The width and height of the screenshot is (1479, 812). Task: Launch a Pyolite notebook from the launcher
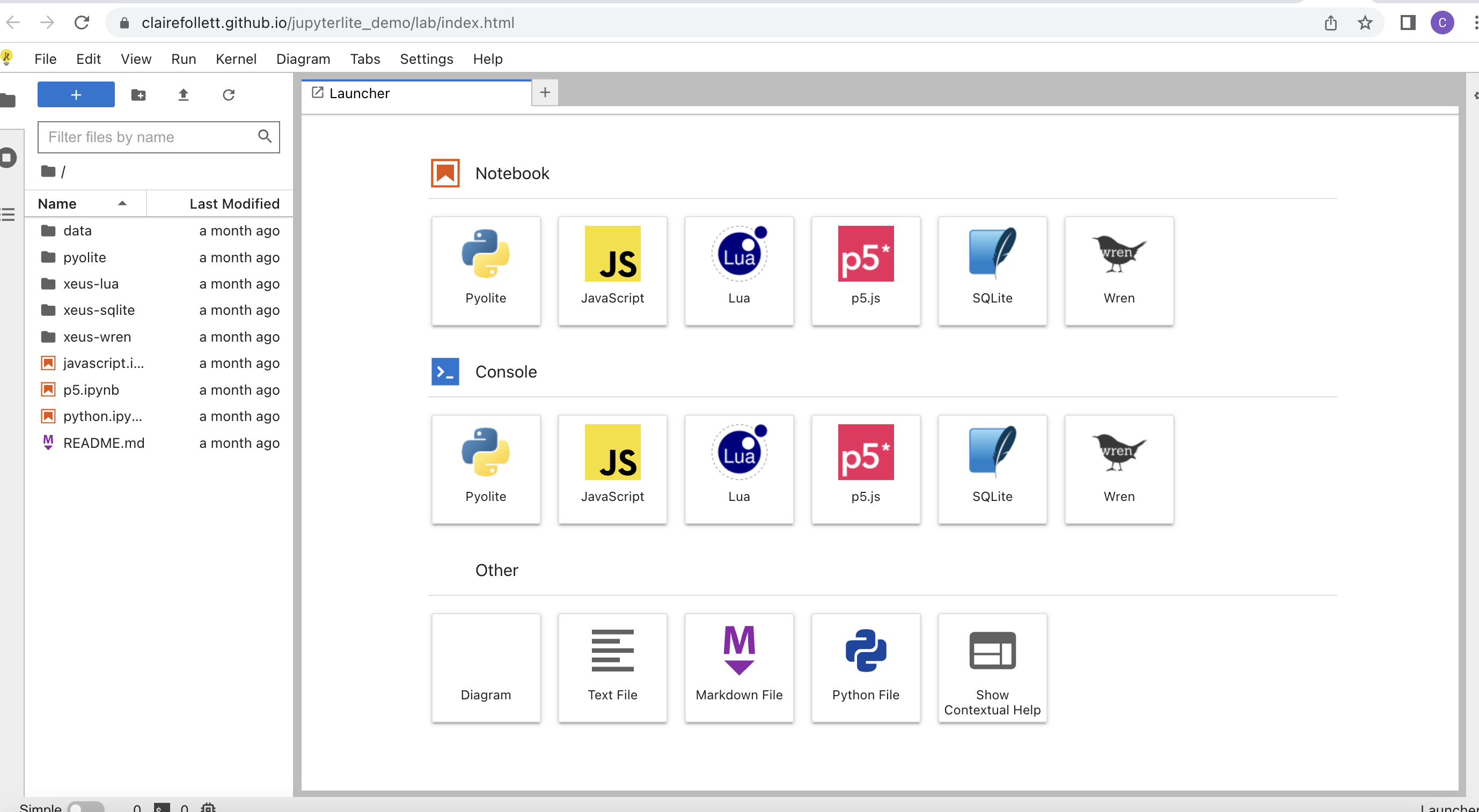point(486,270)
